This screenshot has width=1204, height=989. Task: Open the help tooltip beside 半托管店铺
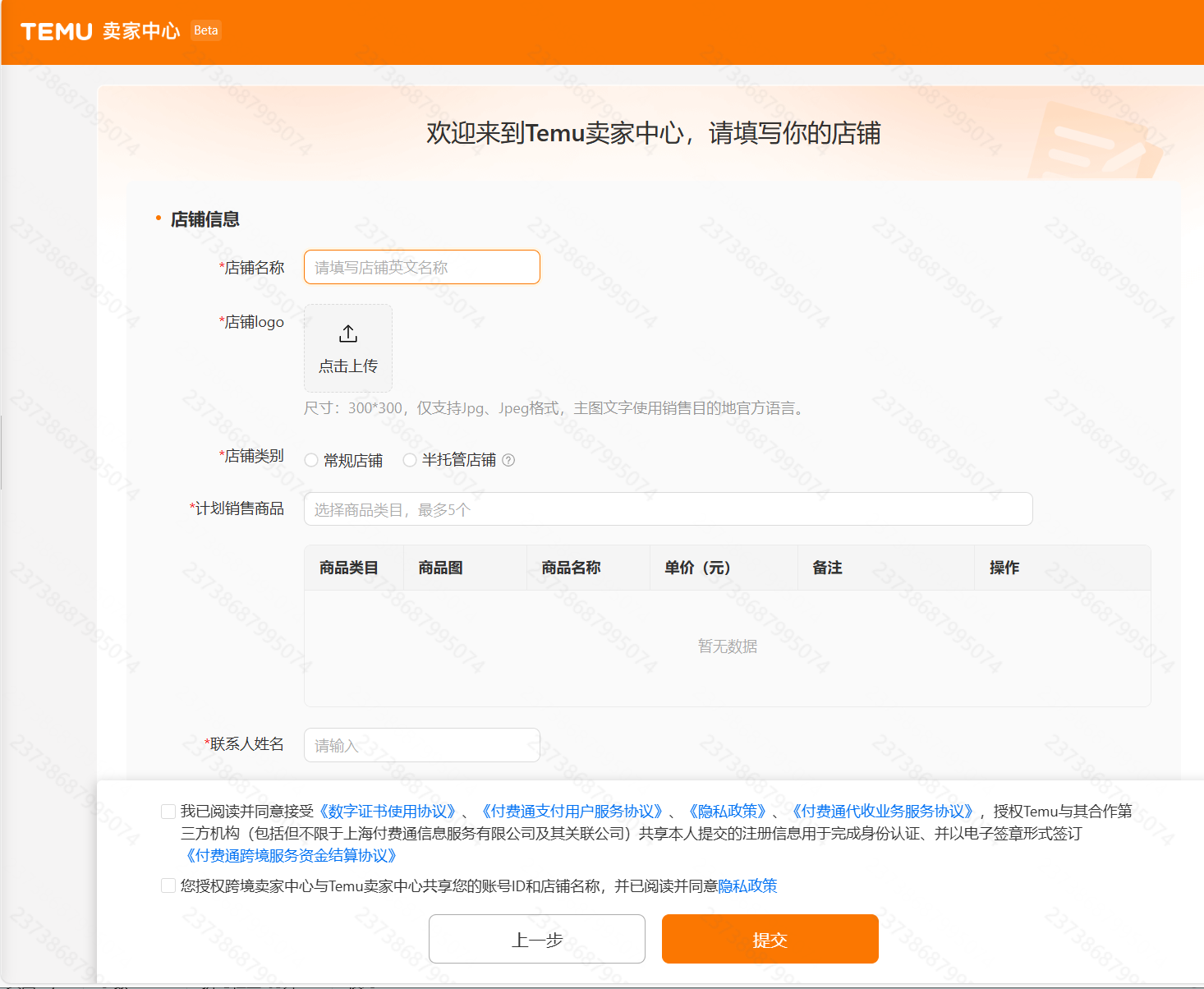[x=509, y=460]
